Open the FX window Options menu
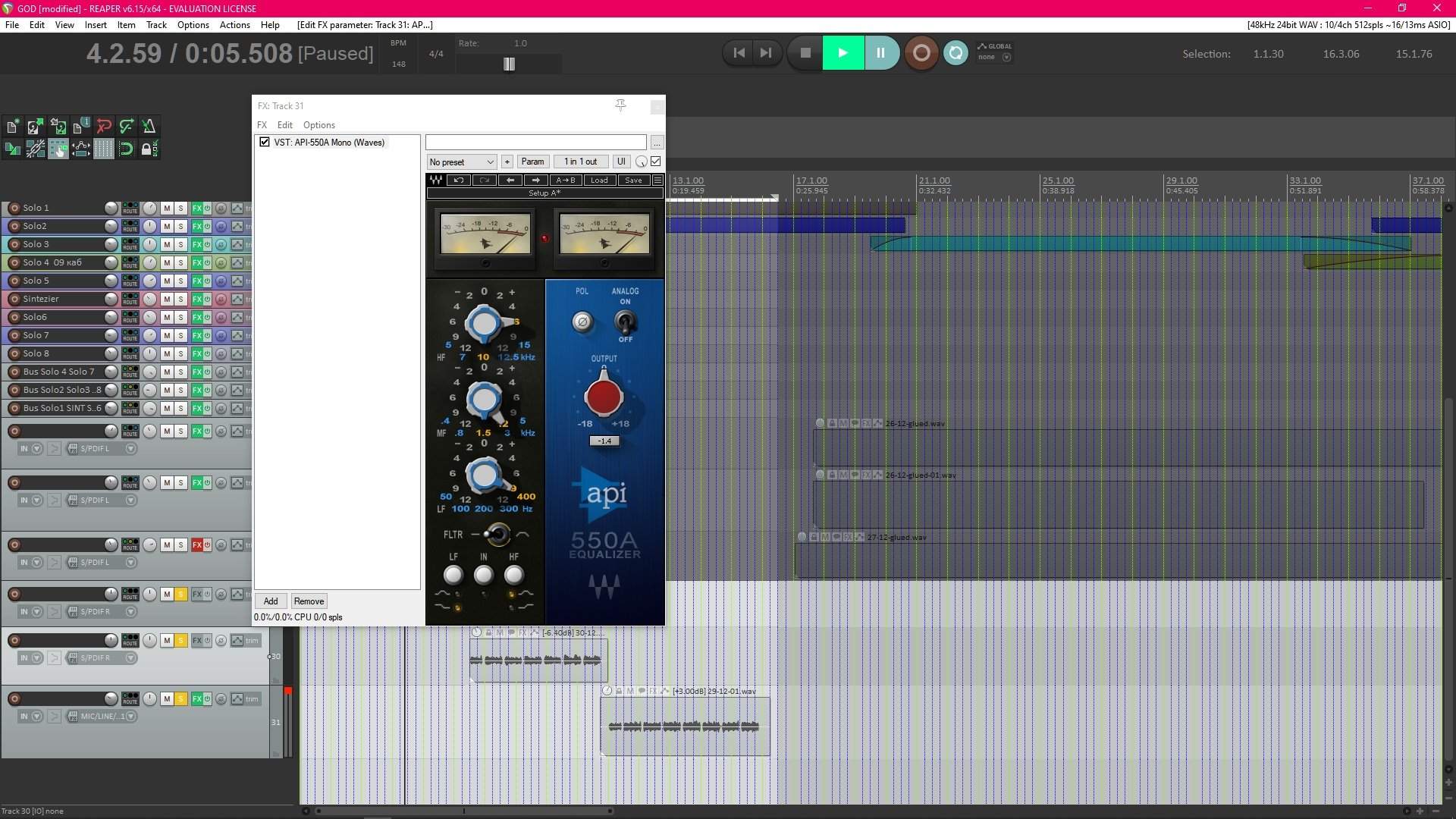The height and width of the screenshot is (819, 1456). [x=318, y=125]
